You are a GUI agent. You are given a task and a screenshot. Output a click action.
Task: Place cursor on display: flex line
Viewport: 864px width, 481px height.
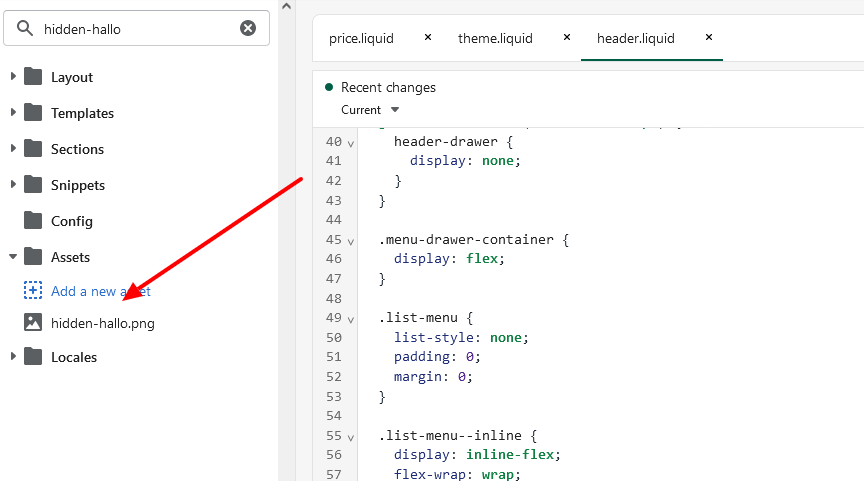449,259
